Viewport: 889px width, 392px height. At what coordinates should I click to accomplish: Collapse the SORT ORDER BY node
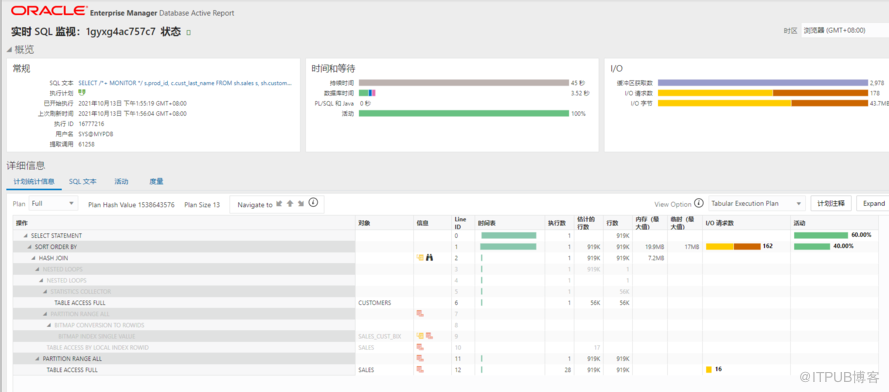29,247
